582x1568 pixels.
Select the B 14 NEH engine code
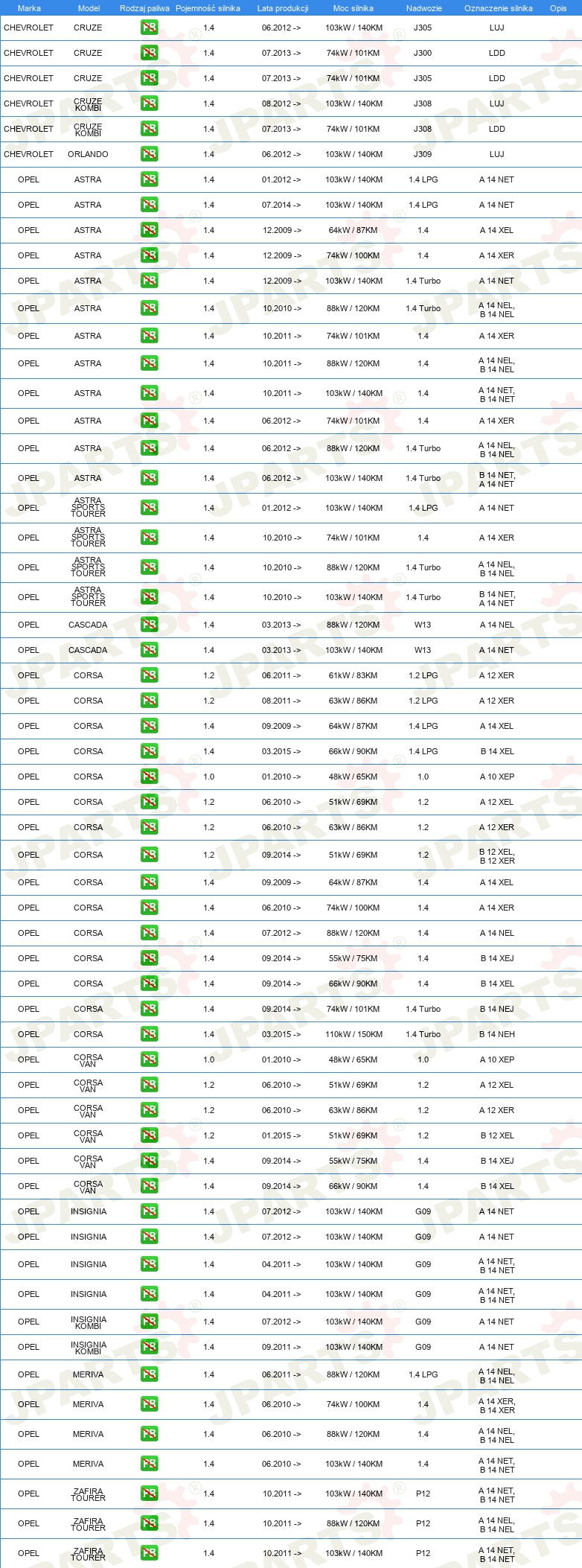[497, 1034]
